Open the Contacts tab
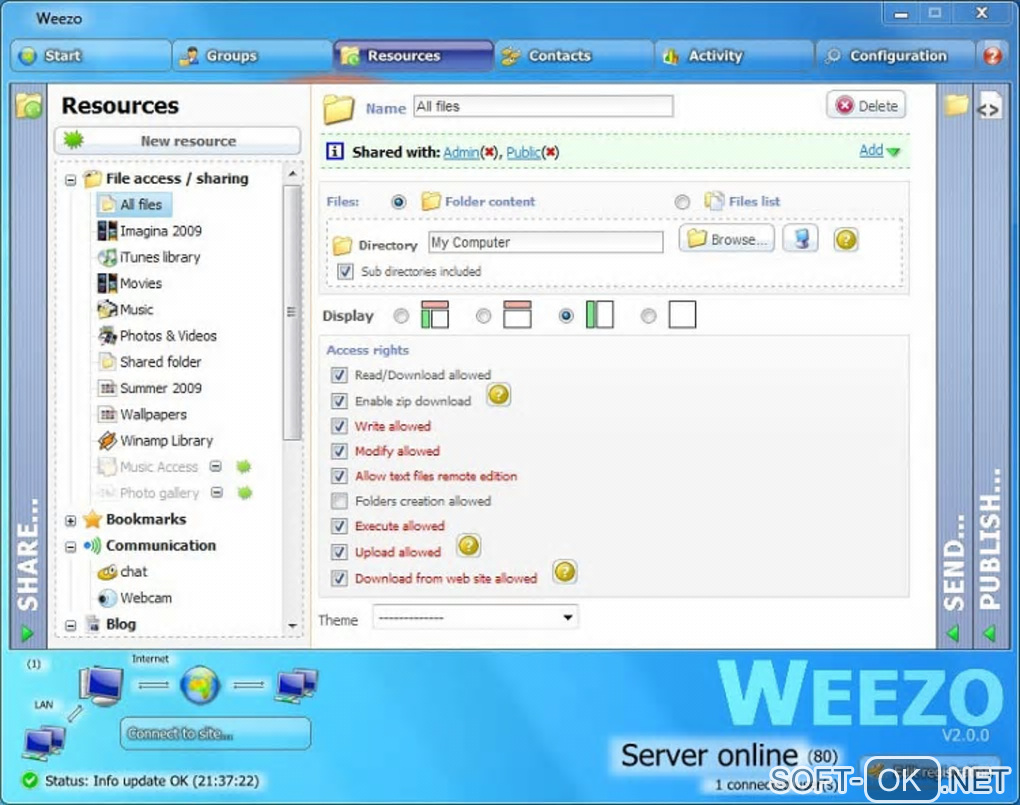The height and width of the screenshot is (805, 1020). (574, 55)
